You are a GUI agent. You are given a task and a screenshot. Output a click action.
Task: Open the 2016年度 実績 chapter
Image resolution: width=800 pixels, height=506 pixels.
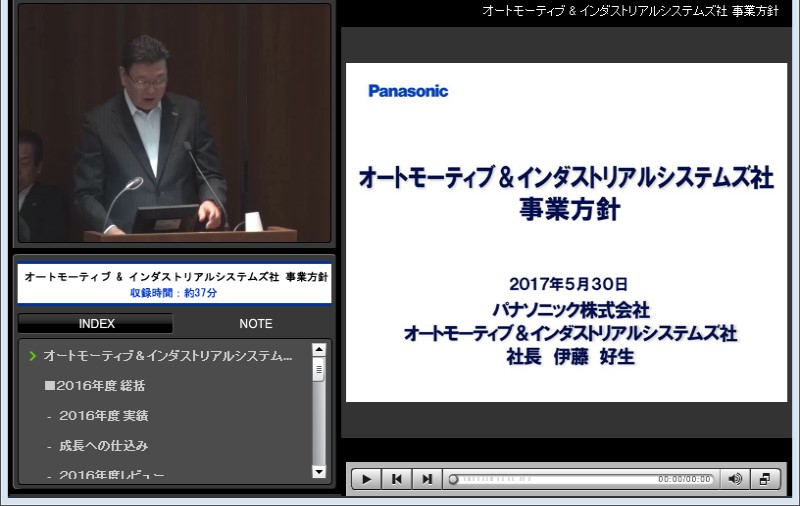(103, 416)
